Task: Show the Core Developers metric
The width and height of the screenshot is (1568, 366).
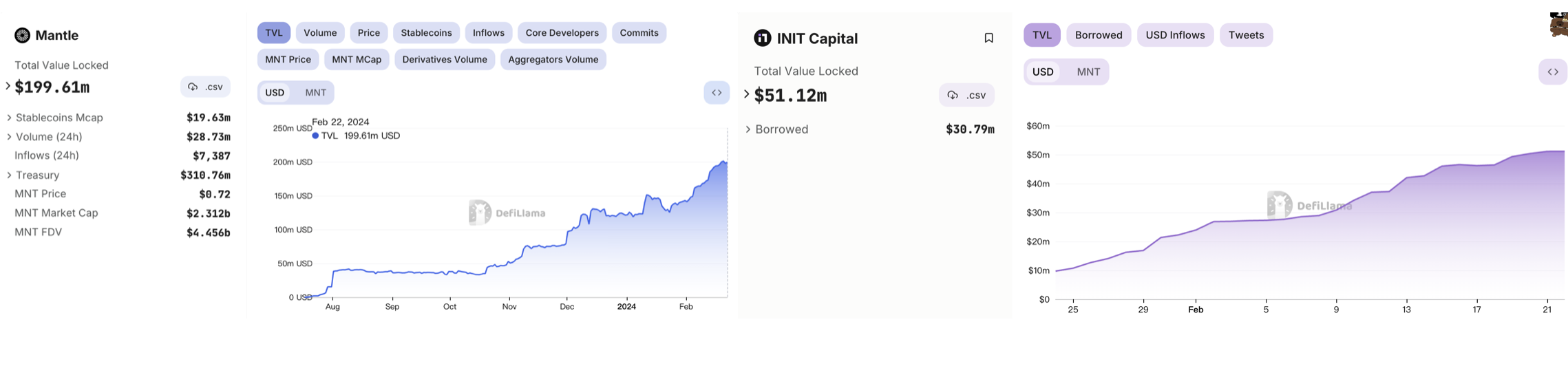Action: 562,33
